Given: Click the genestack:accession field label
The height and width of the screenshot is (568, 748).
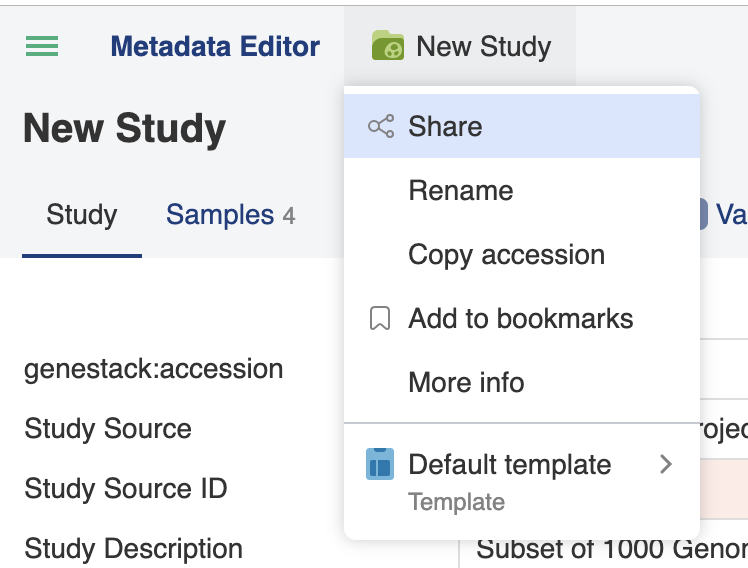Looking at the screenshot, I should tap(154, 369).
